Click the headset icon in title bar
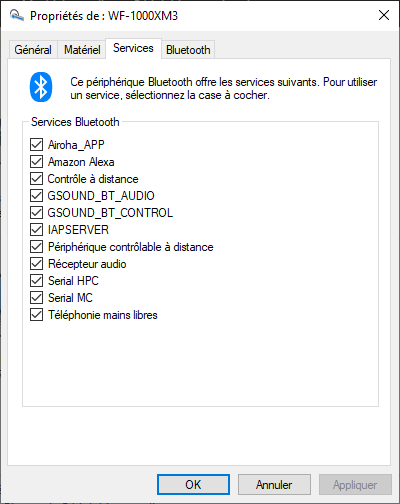 [x=17, y=15]
